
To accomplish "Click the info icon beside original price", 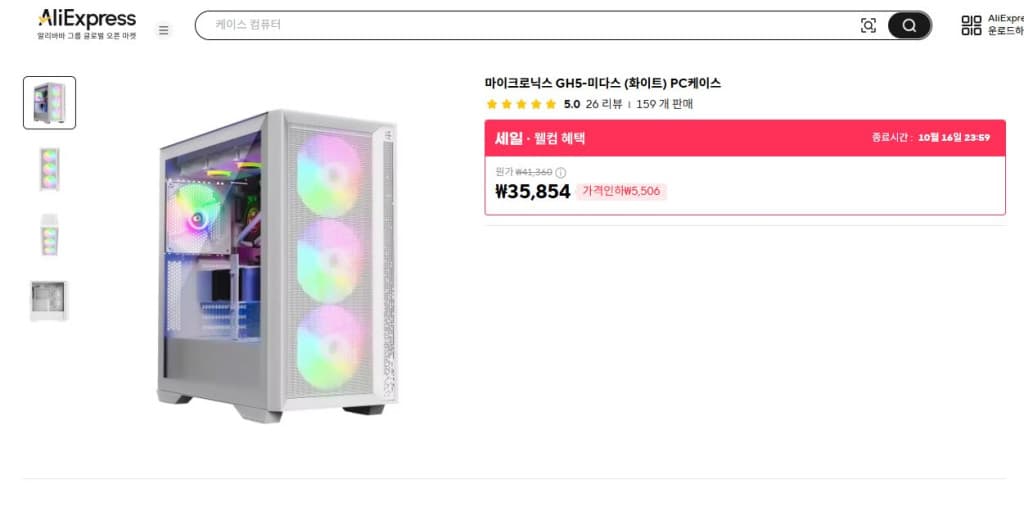I will click(560, 172).
